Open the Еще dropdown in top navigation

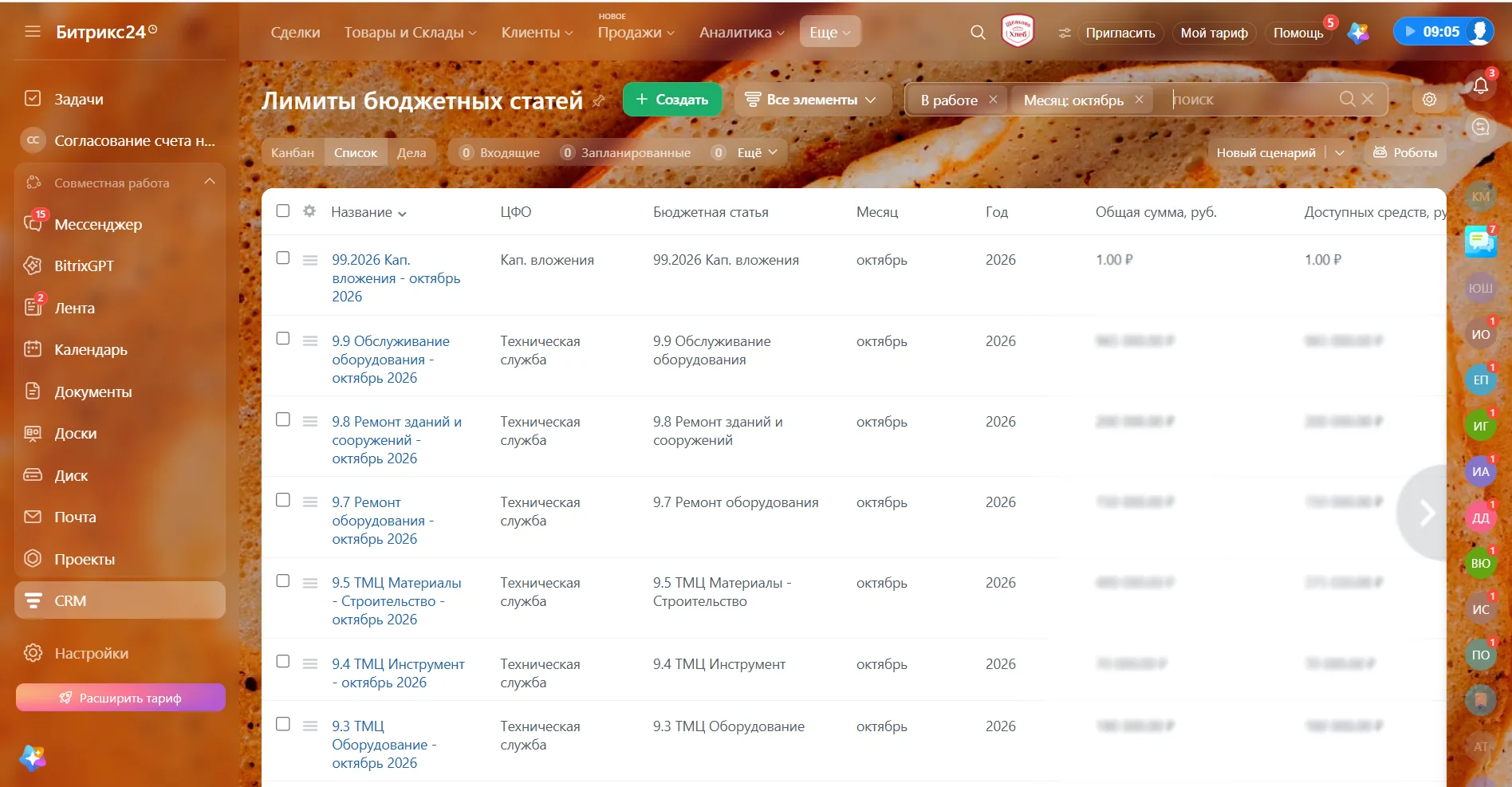pyautogui.click(x=830, y=32)
